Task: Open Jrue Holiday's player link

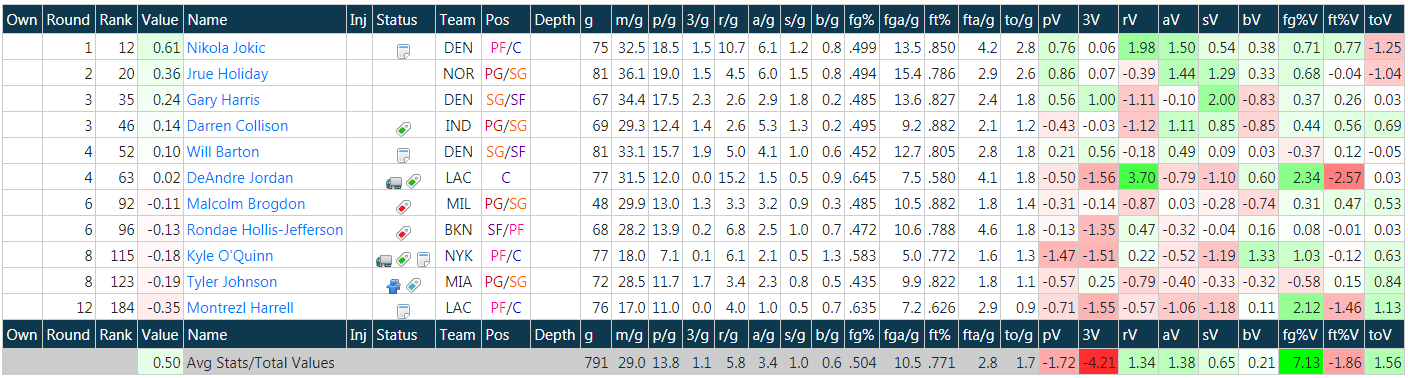Action: (227, 74)
